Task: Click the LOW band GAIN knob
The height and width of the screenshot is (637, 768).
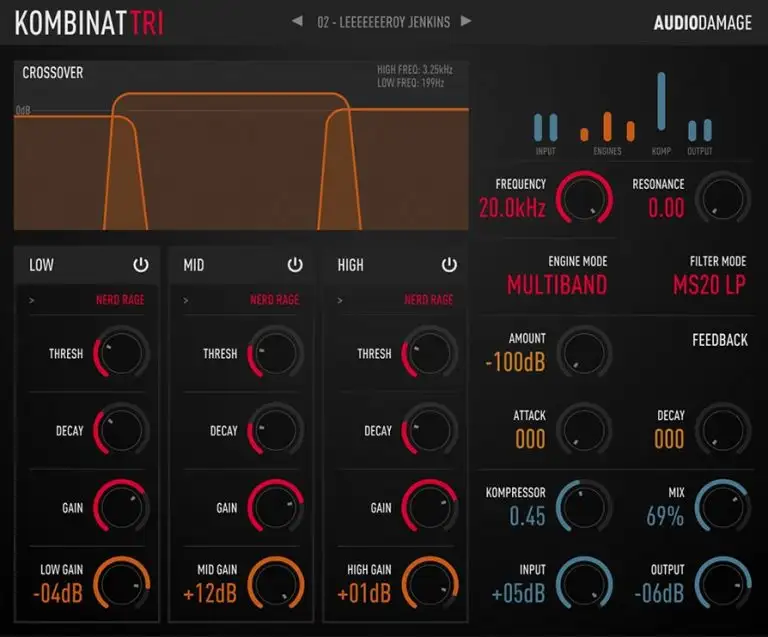Action: (x=121, y=506)
